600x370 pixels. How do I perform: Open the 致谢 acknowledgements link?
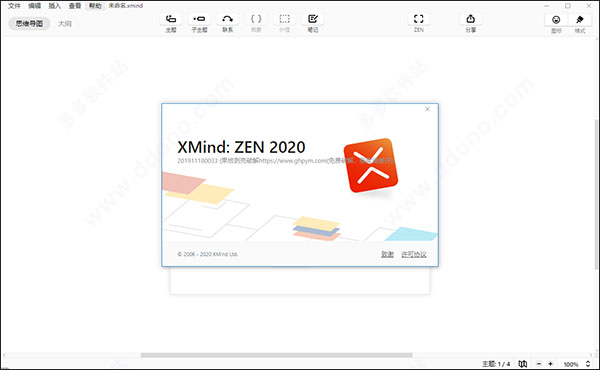pyautogui.click(x=387, y=254)
